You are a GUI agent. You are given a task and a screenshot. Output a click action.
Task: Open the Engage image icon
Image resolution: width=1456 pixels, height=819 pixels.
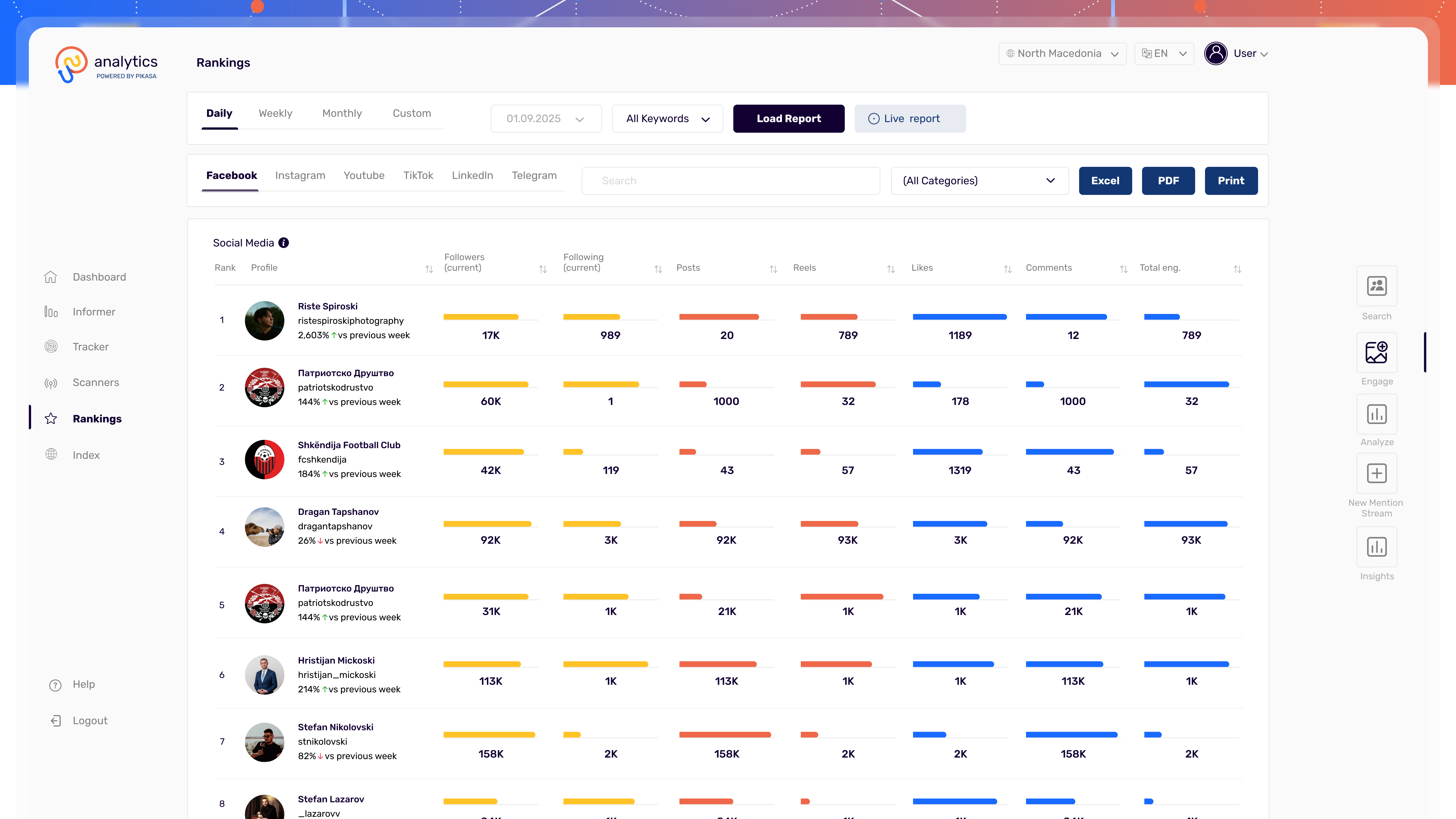tap(1377, 352)
